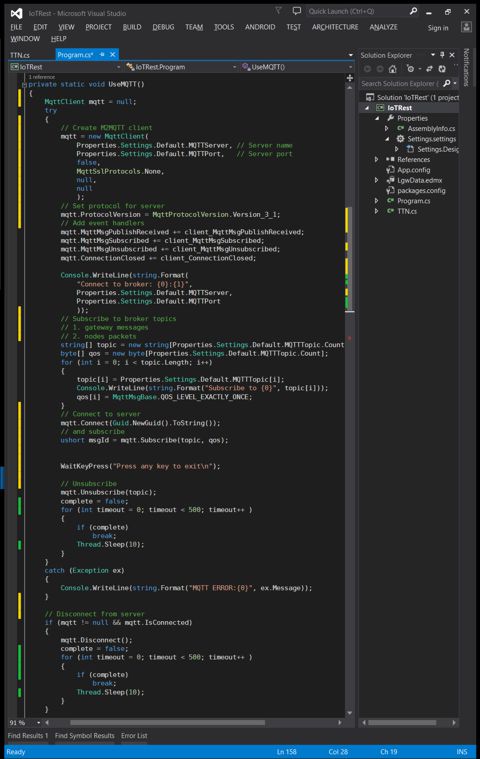480x759 pixels.
Task: Collapse the UseMQTT method outline box
Action: click(24, 85)
